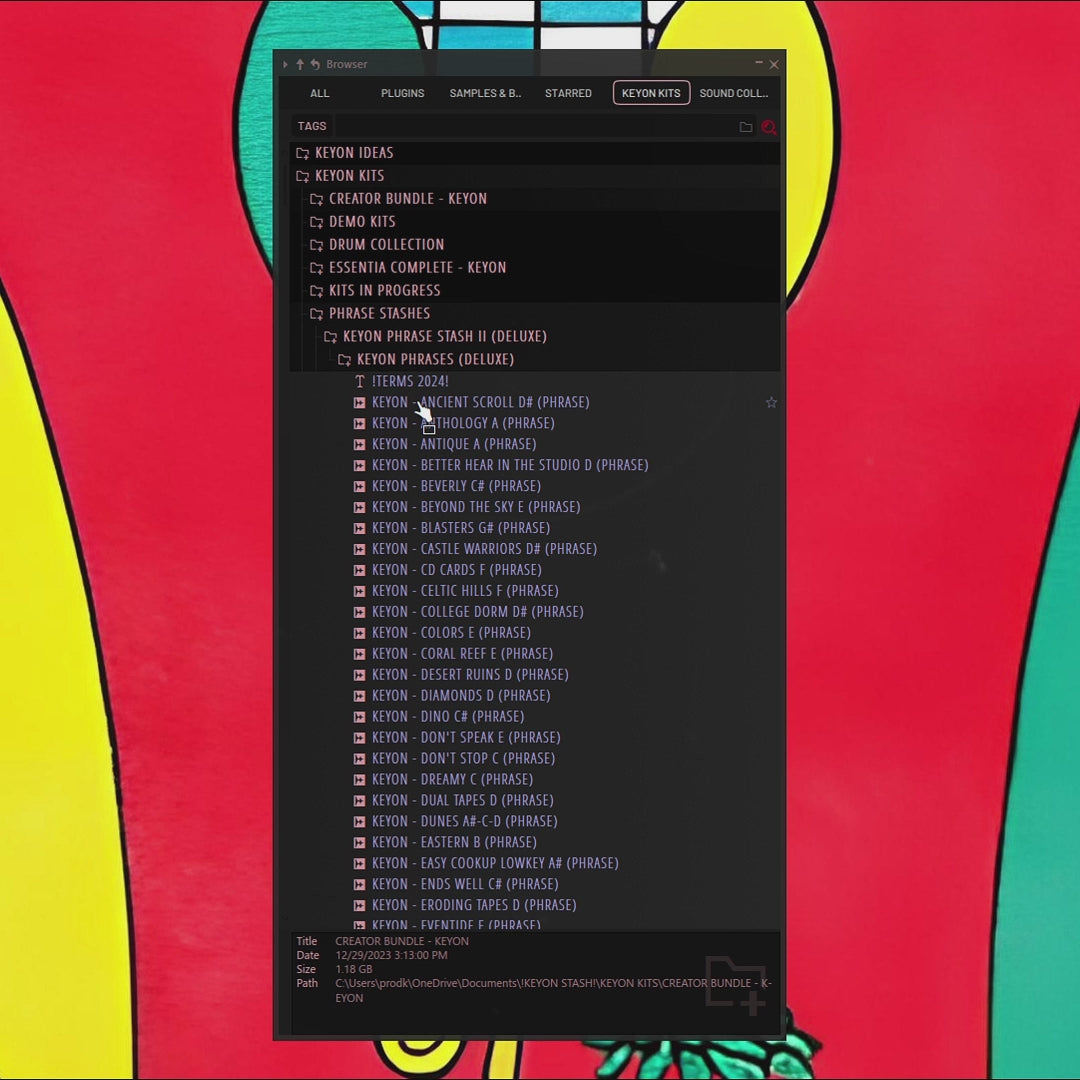1080x1080 pixels.
Task: Click the browser's up-arrow navigation icon
Action: point(300,64)
